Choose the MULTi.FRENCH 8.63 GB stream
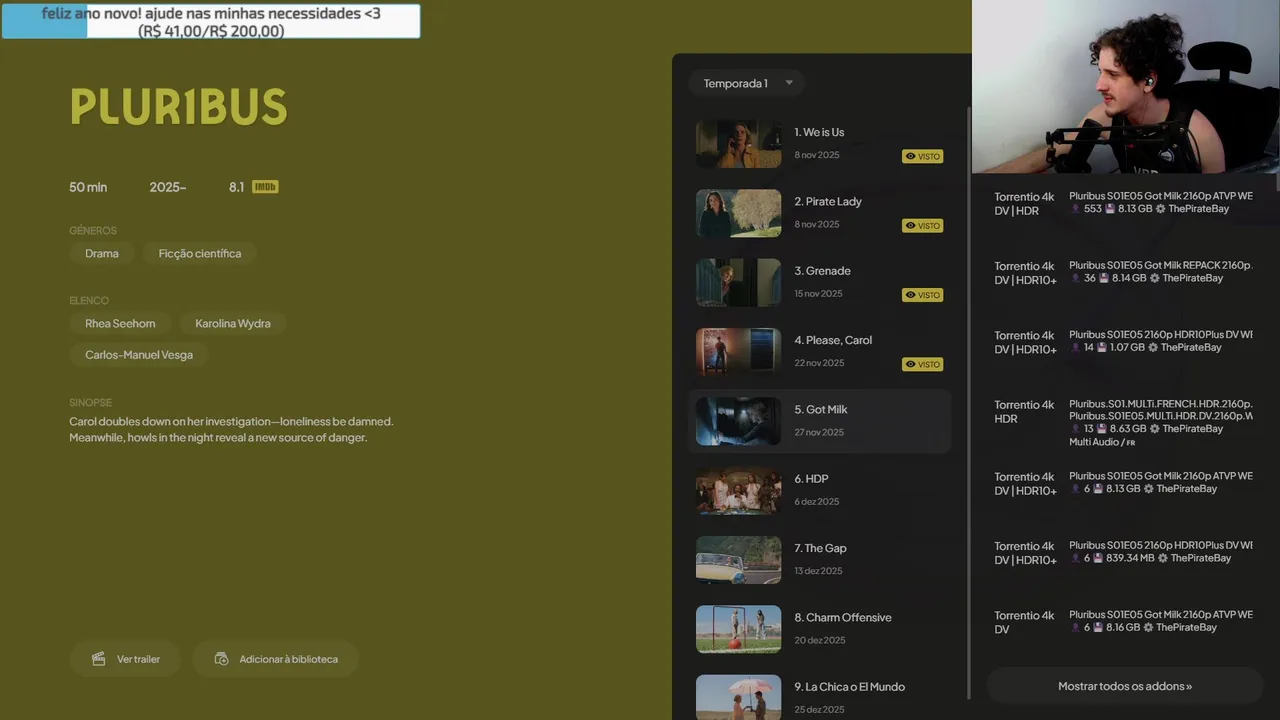 coord(1125,422)
